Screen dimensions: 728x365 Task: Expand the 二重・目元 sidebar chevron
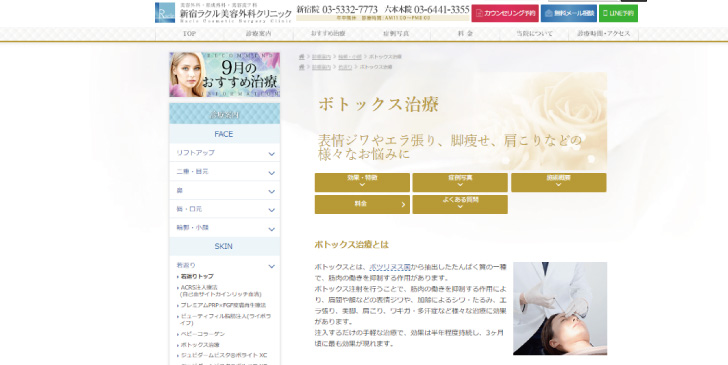272,173
